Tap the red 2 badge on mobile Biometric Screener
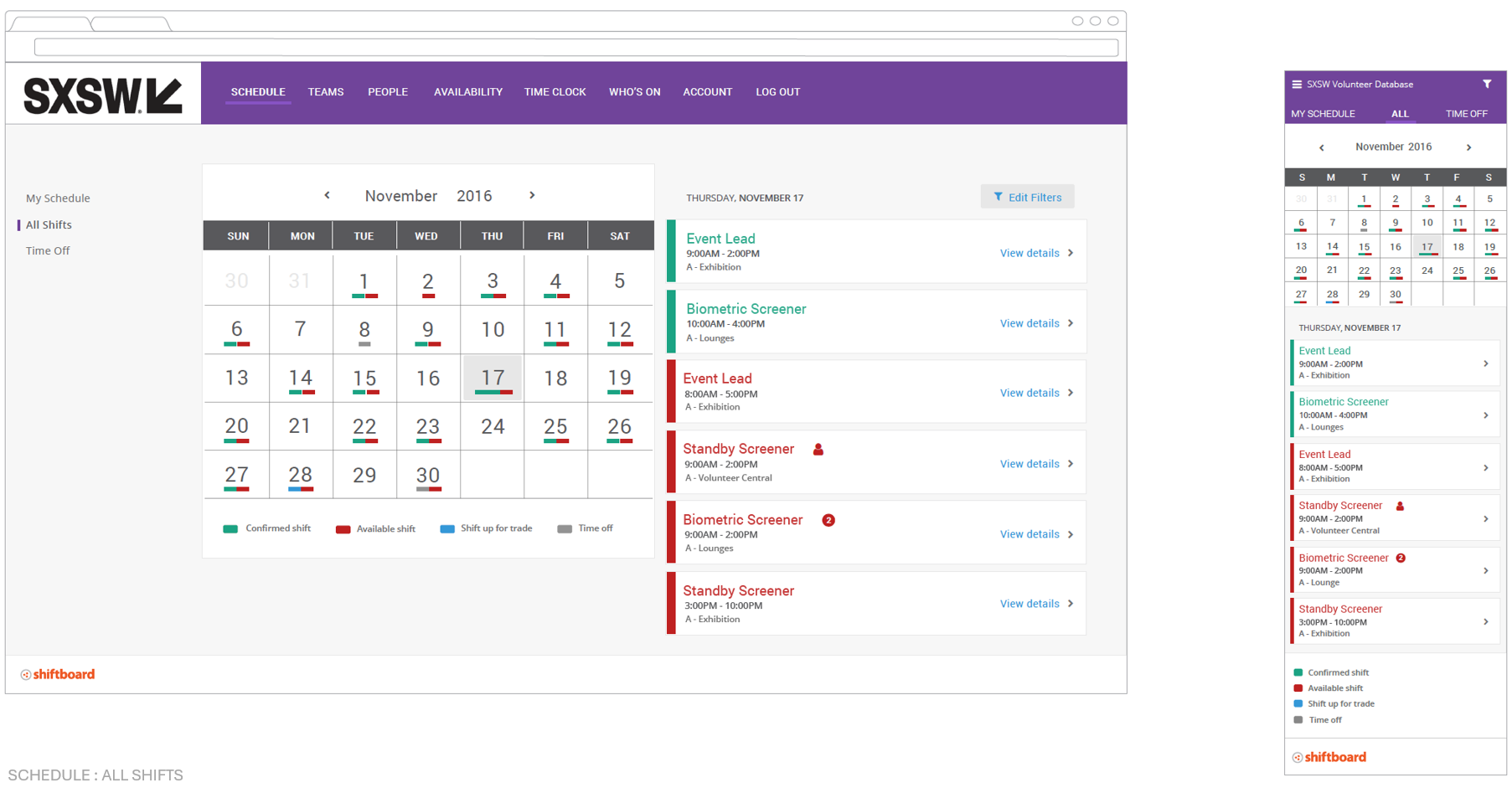1512x793 pixels. pyautogui.click(x=1401, y=558)
